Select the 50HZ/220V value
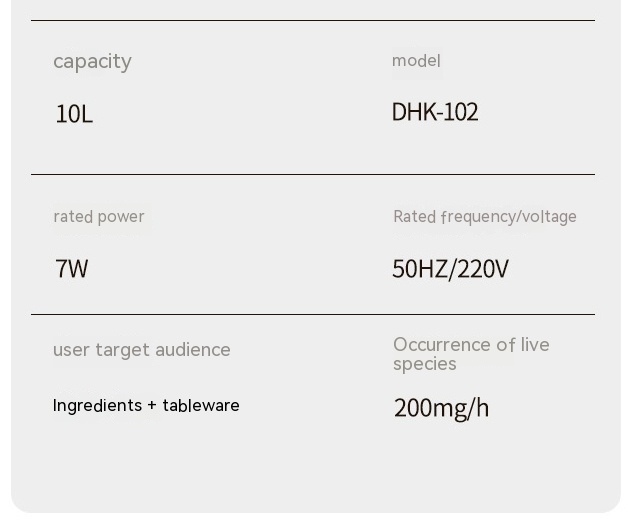Image resolution: width=644 pixels, height=531 pixels. click(451, 269)
